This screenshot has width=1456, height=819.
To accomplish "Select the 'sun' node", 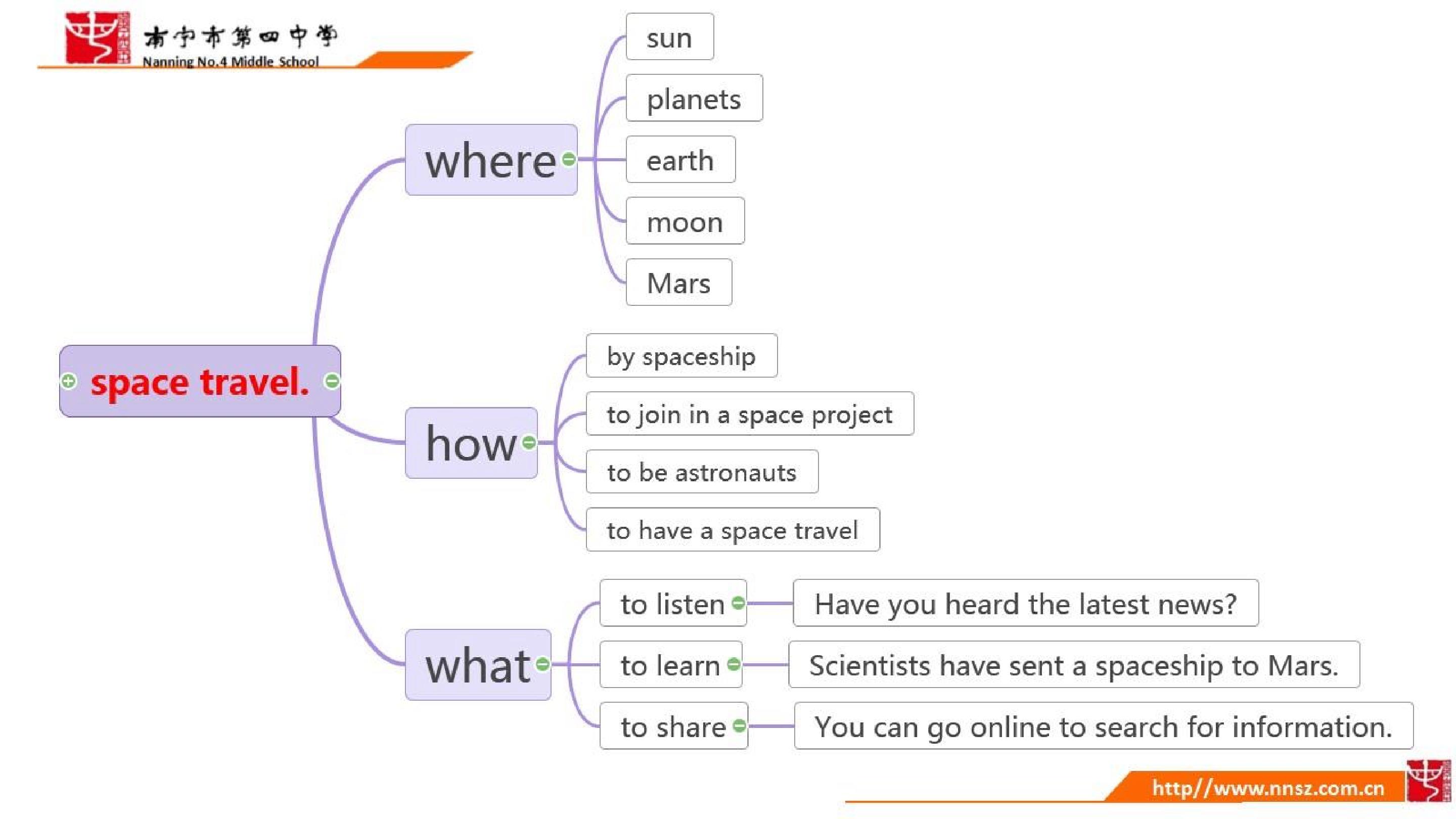I will point(670,37).
